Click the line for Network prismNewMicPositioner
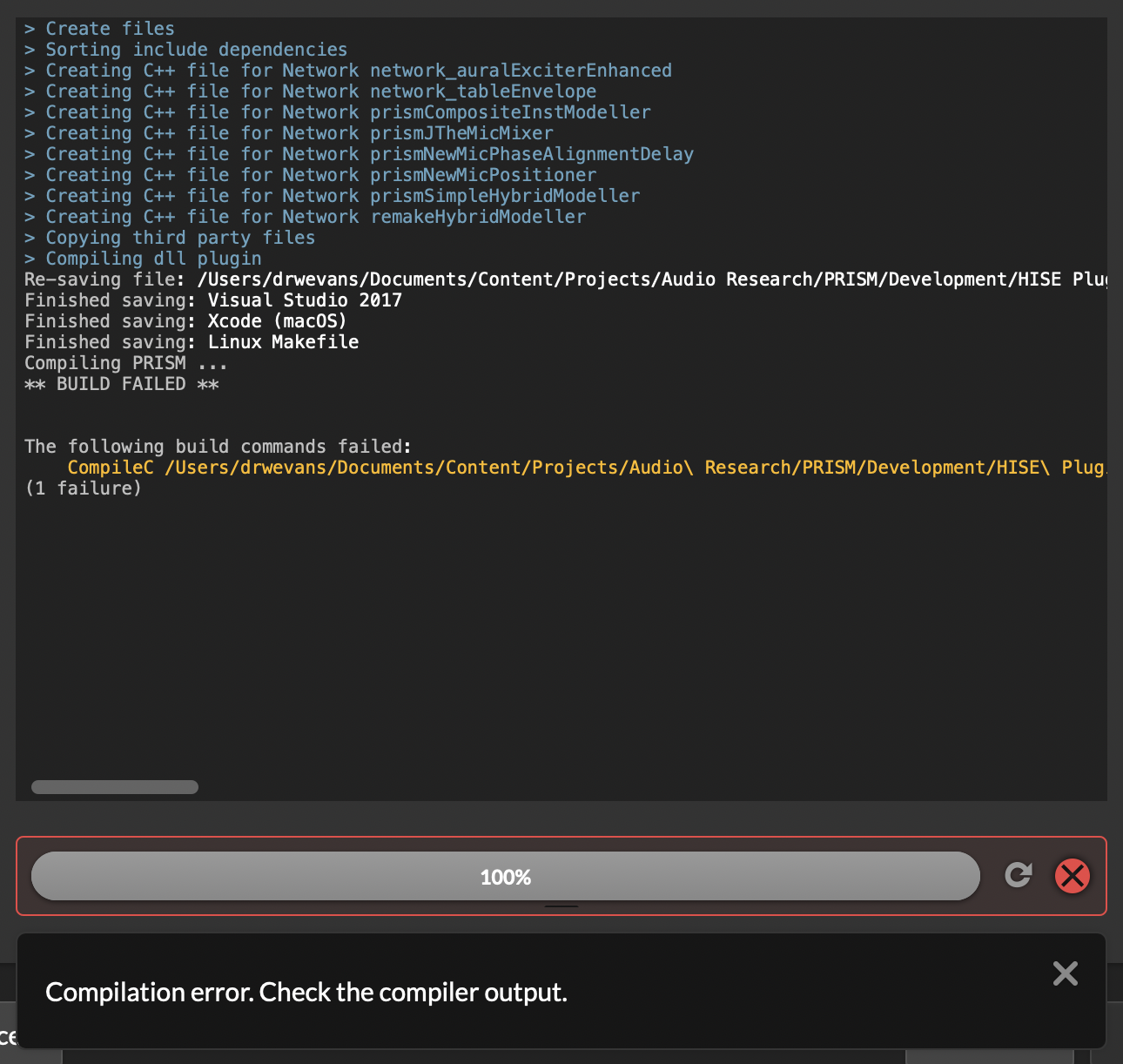 click(x=311, y=175)
